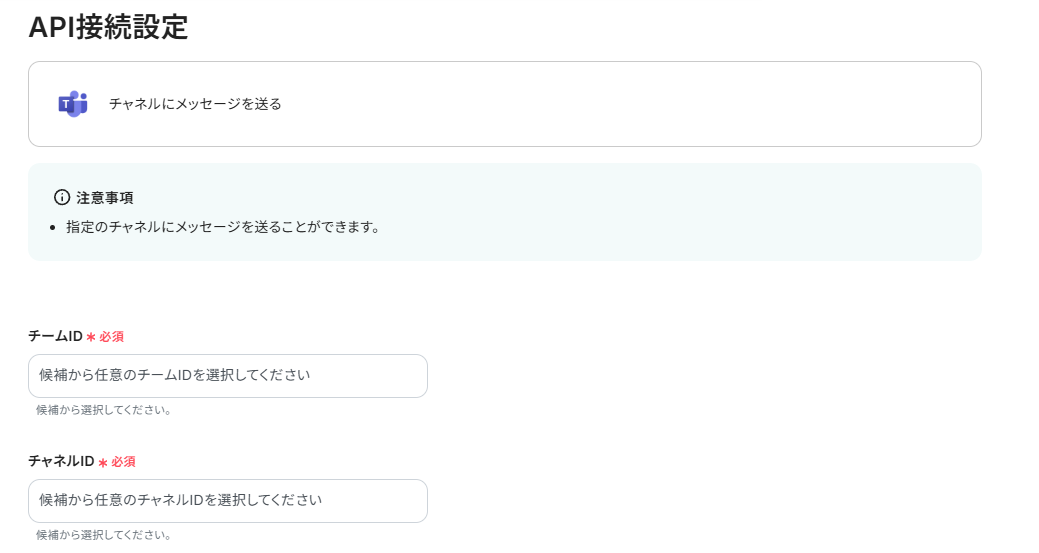The height and width of the screenshot is (553, 1039).
Task: Open the チャネルID candidate dropdown
Action: (227, 500)
